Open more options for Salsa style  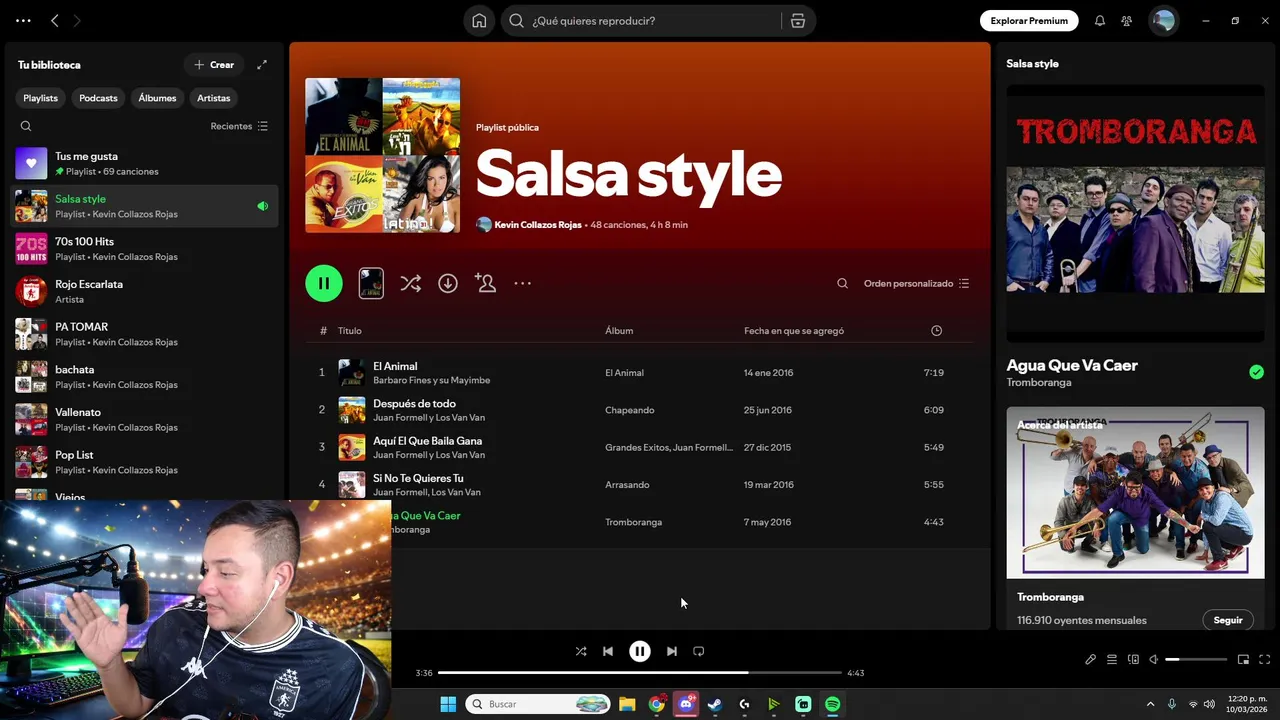522,283
